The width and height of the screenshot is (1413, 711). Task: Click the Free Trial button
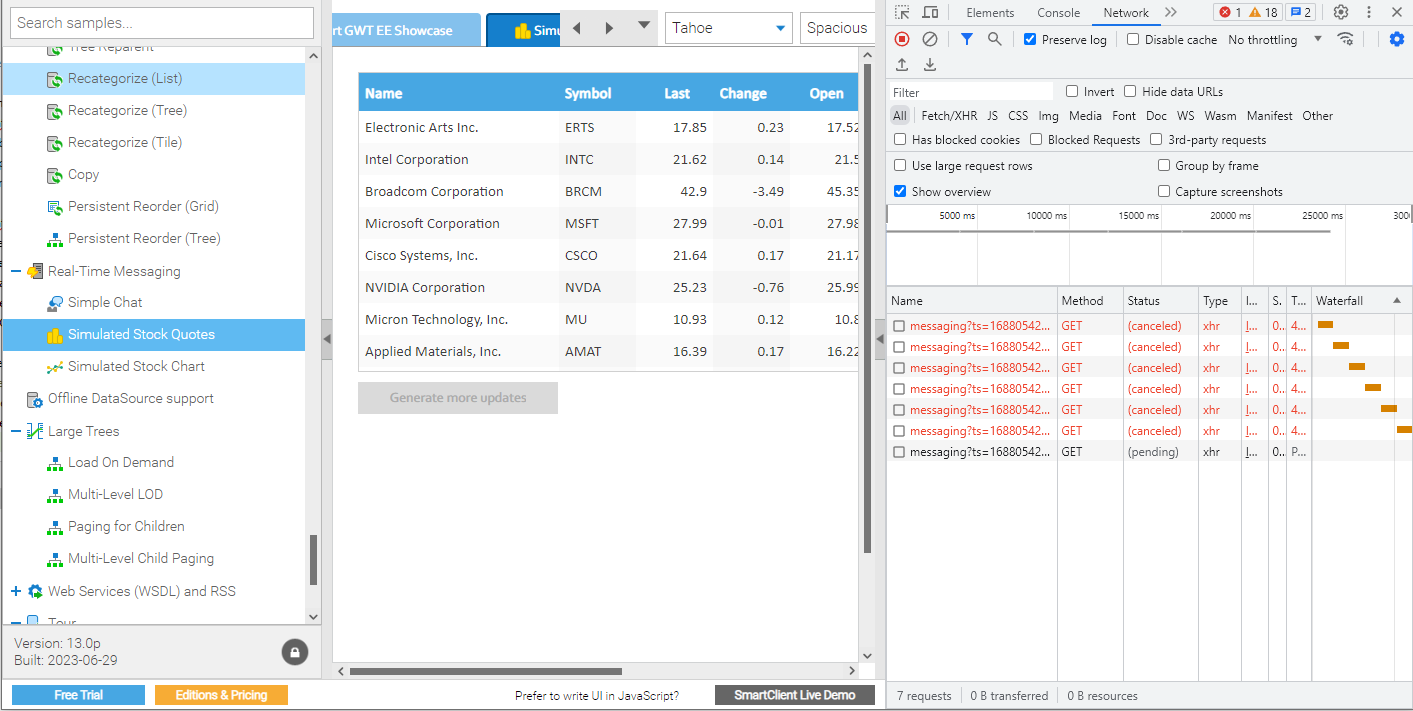tap(78, 695)
